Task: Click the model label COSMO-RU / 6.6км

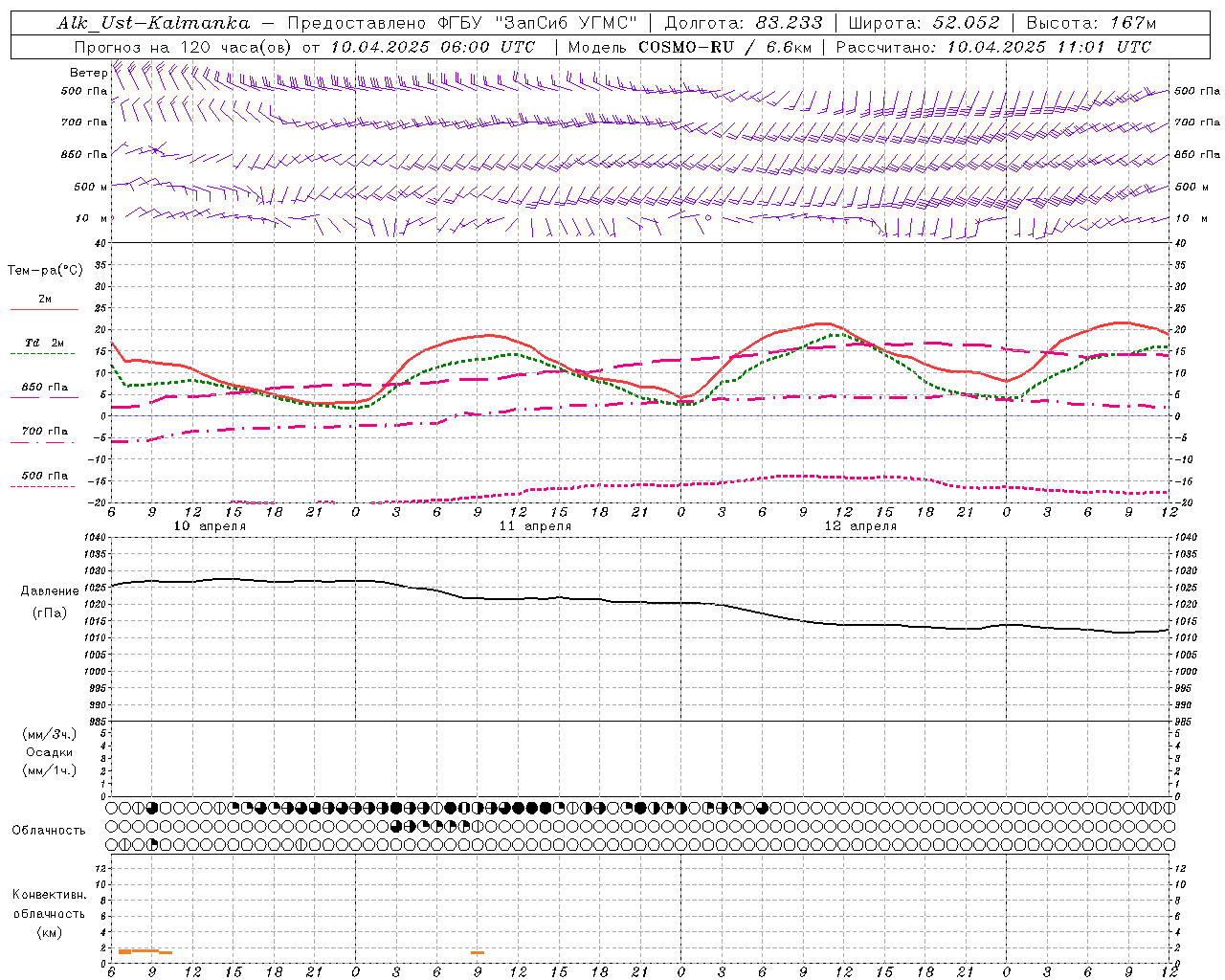Action: tap(724, 46)
